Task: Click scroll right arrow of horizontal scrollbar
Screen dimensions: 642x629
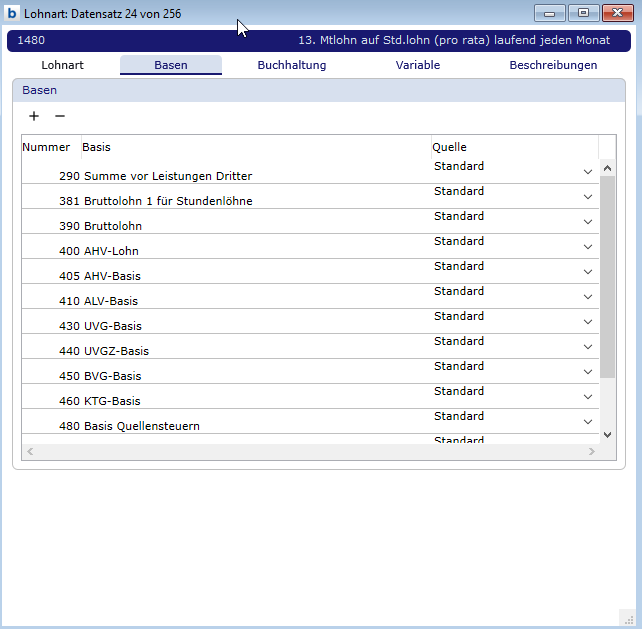Action: pos(592,452)
